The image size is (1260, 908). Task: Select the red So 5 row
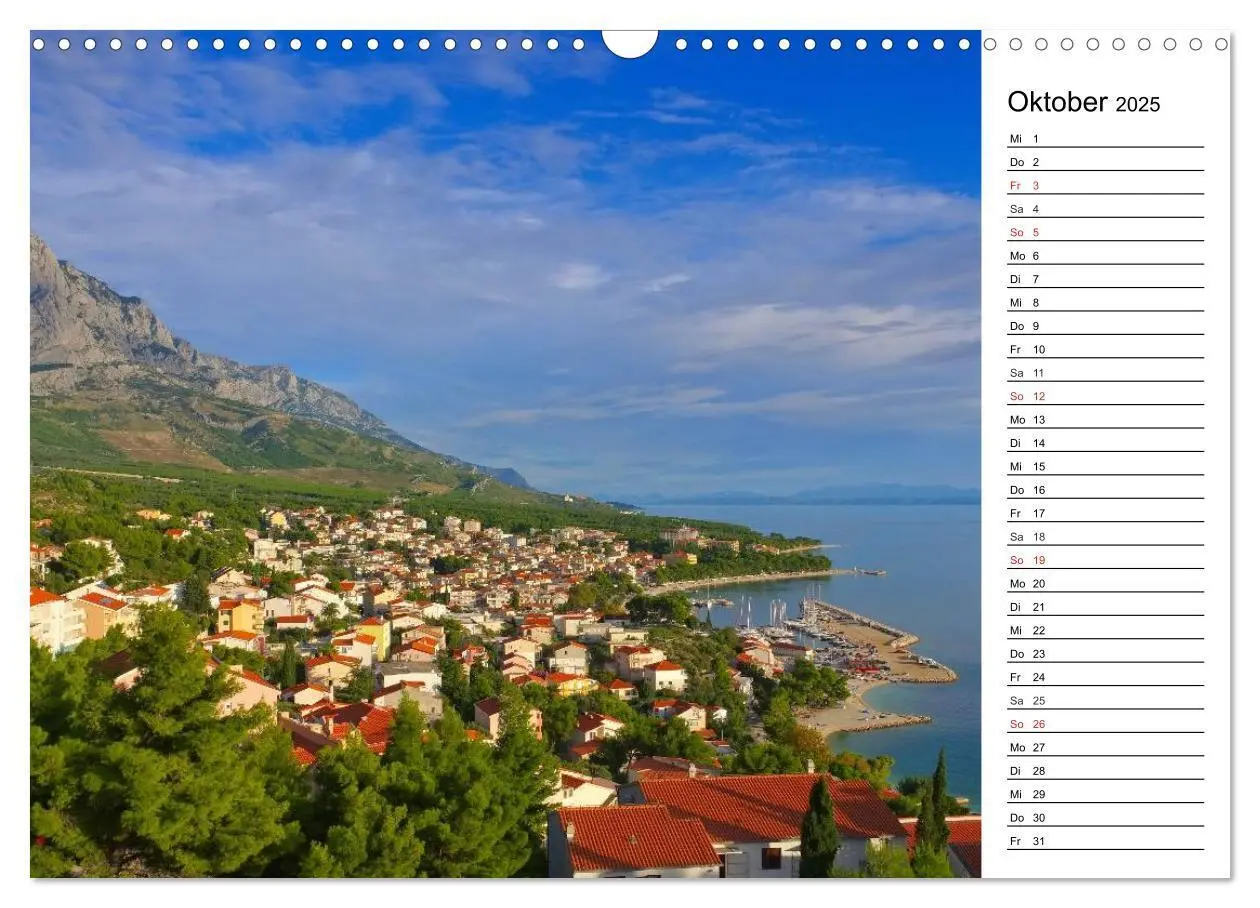click(x=1105, y=232)
